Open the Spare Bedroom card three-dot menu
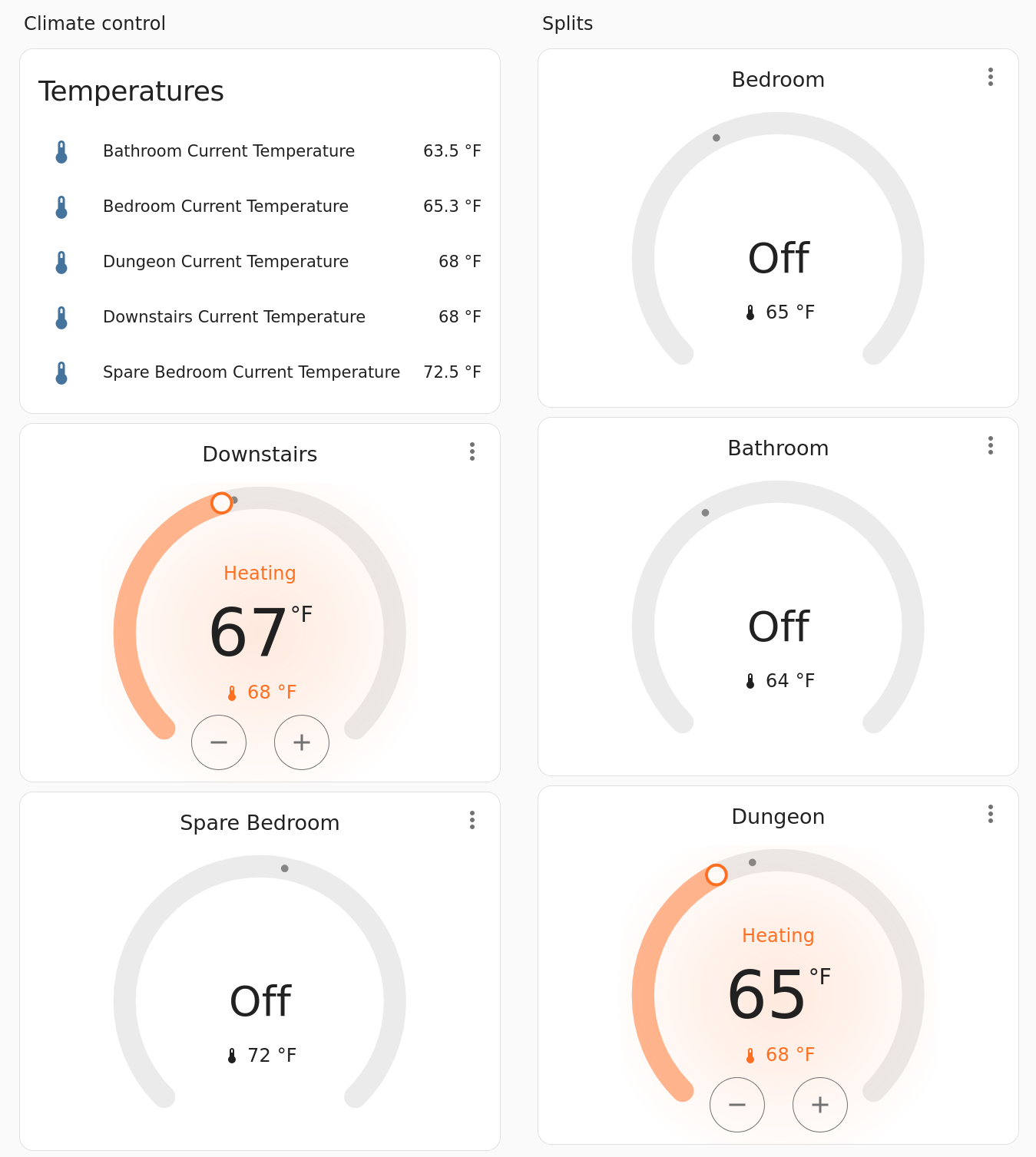 click(472, 820)
